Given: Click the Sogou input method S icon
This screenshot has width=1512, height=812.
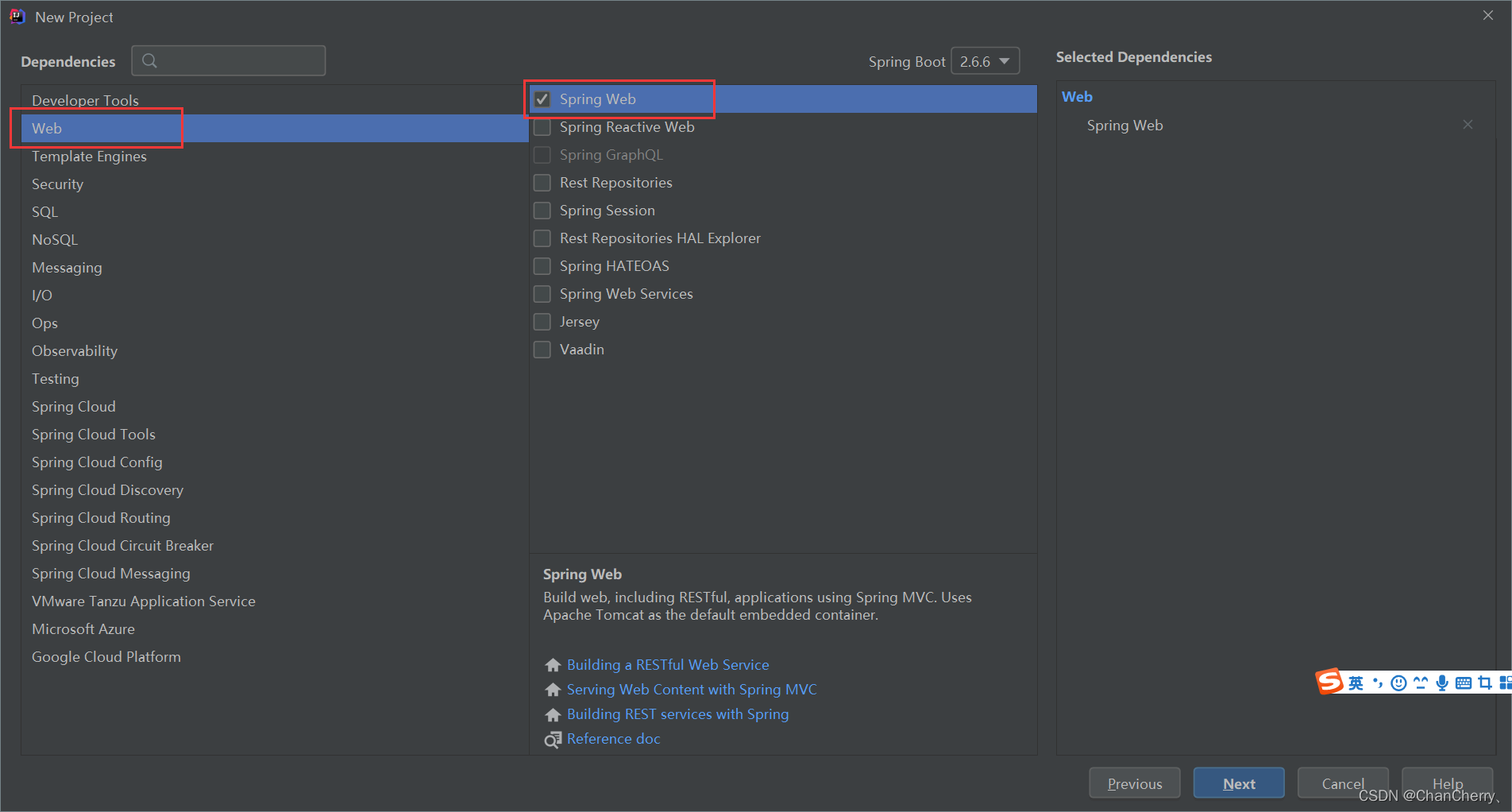Looking at the screenshot, I should click(x=1329, y=682).
